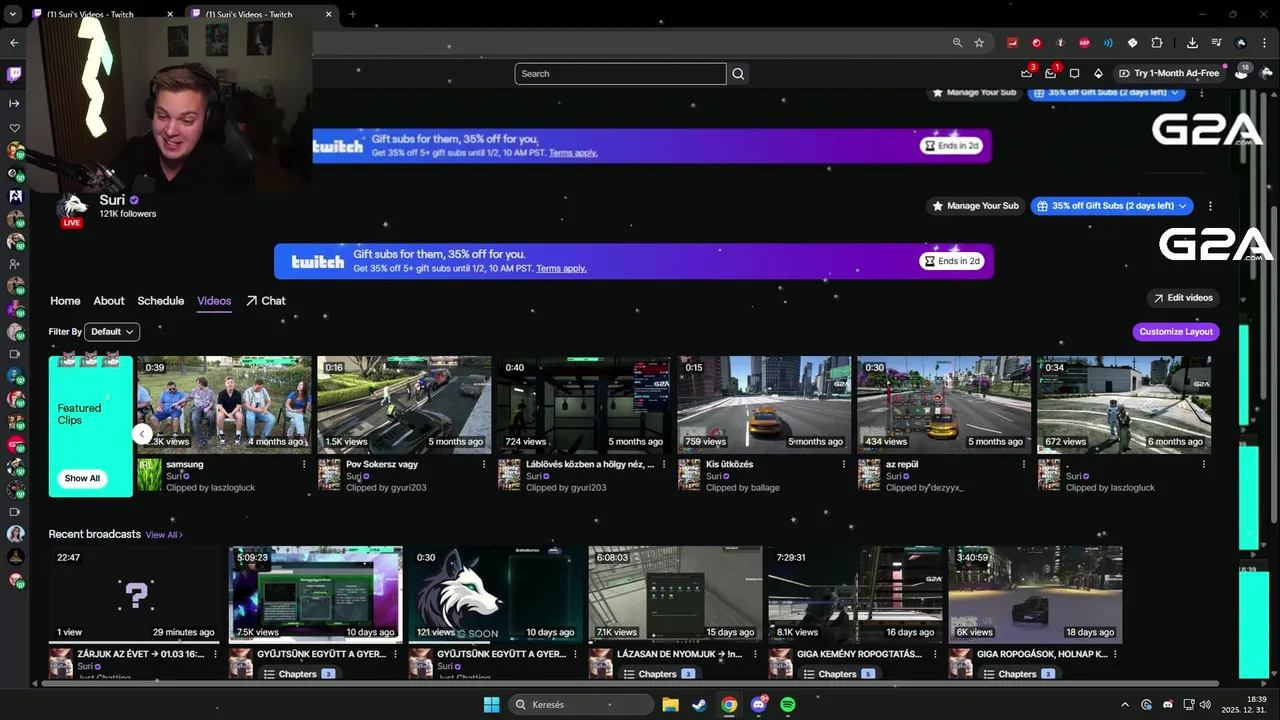Open options for ZÁRJUK AZ ÉVET broadcast
The height and width of the screenshot is (720, 1280).
[x=216, y=654]
